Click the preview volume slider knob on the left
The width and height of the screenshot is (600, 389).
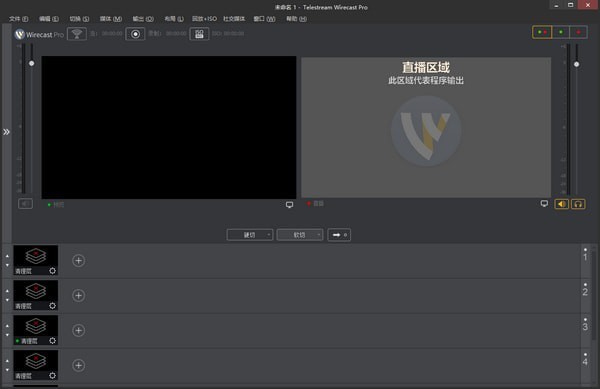[32, 63]
